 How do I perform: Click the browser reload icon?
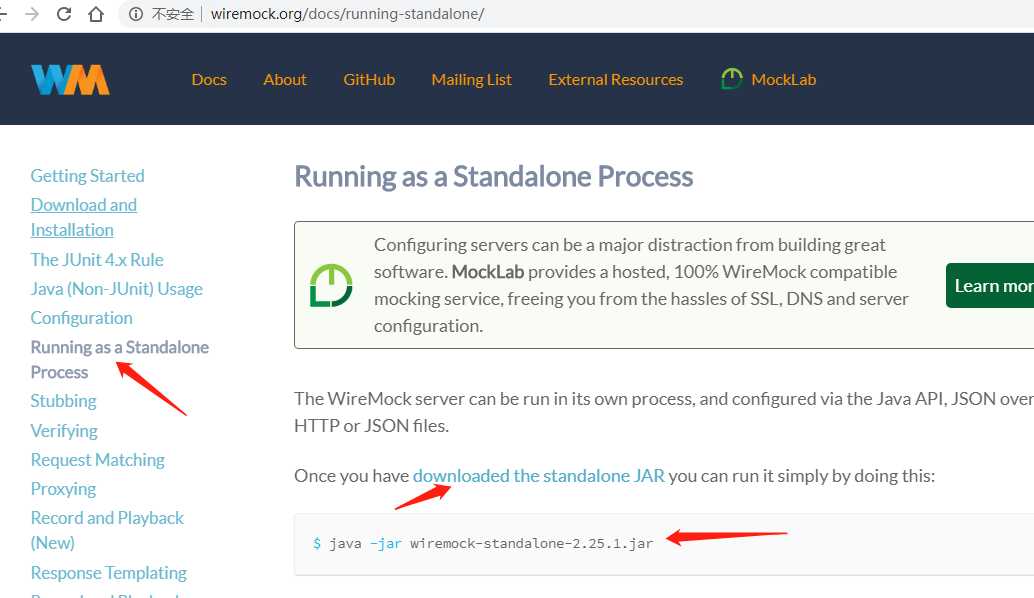[x=64, y=14]
